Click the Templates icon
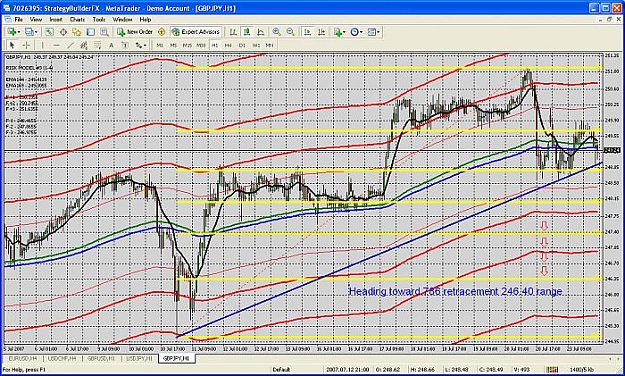The height and width of the screenshot is (376, 625). (371, 32)
